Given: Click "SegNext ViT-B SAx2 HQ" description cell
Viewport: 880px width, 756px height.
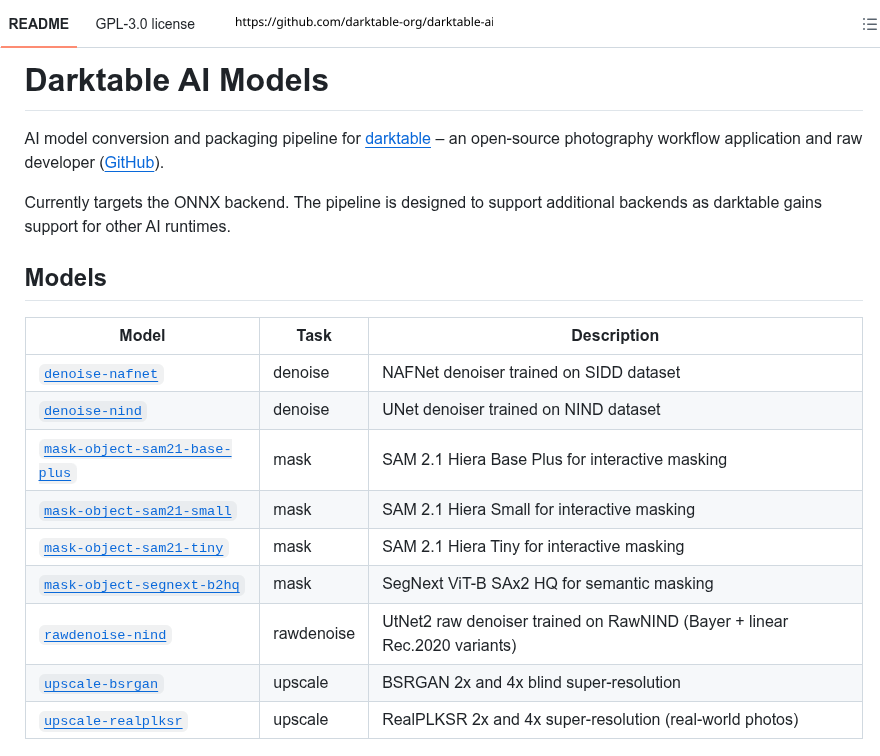Looking at the screenshot, I should [615, 584].
